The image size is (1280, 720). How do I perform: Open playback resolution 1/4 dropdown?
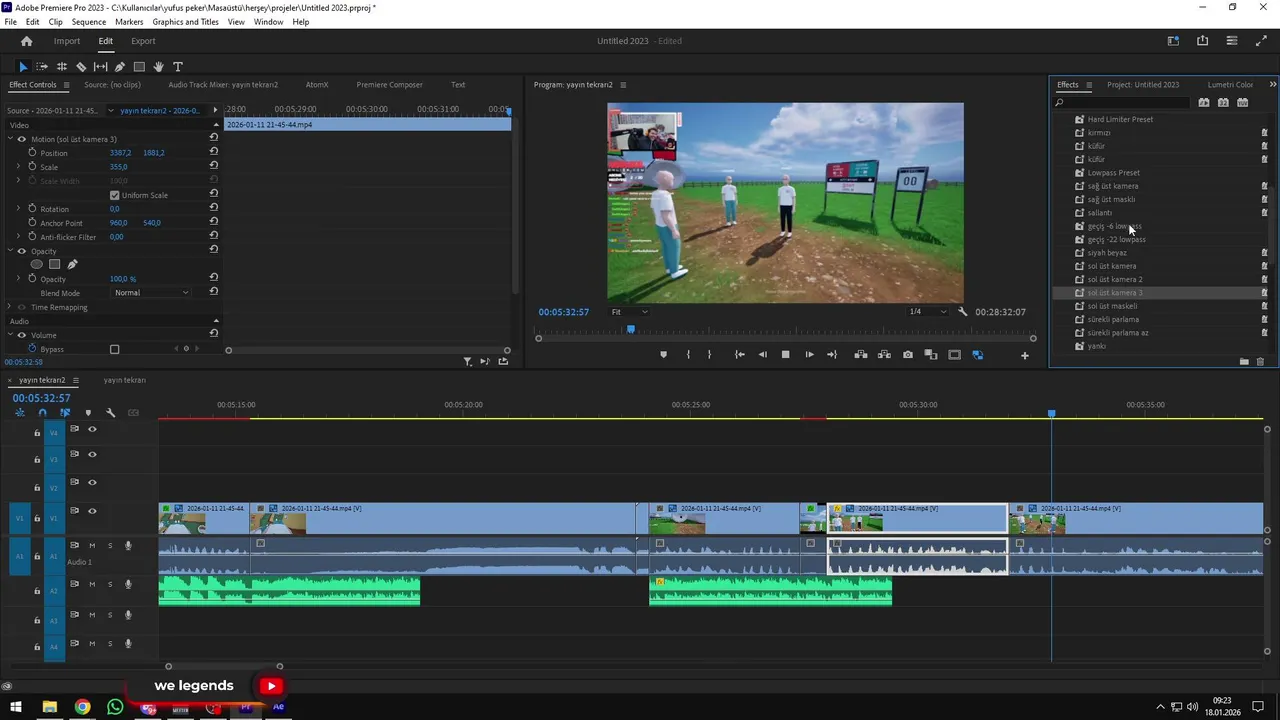(927, 312)
